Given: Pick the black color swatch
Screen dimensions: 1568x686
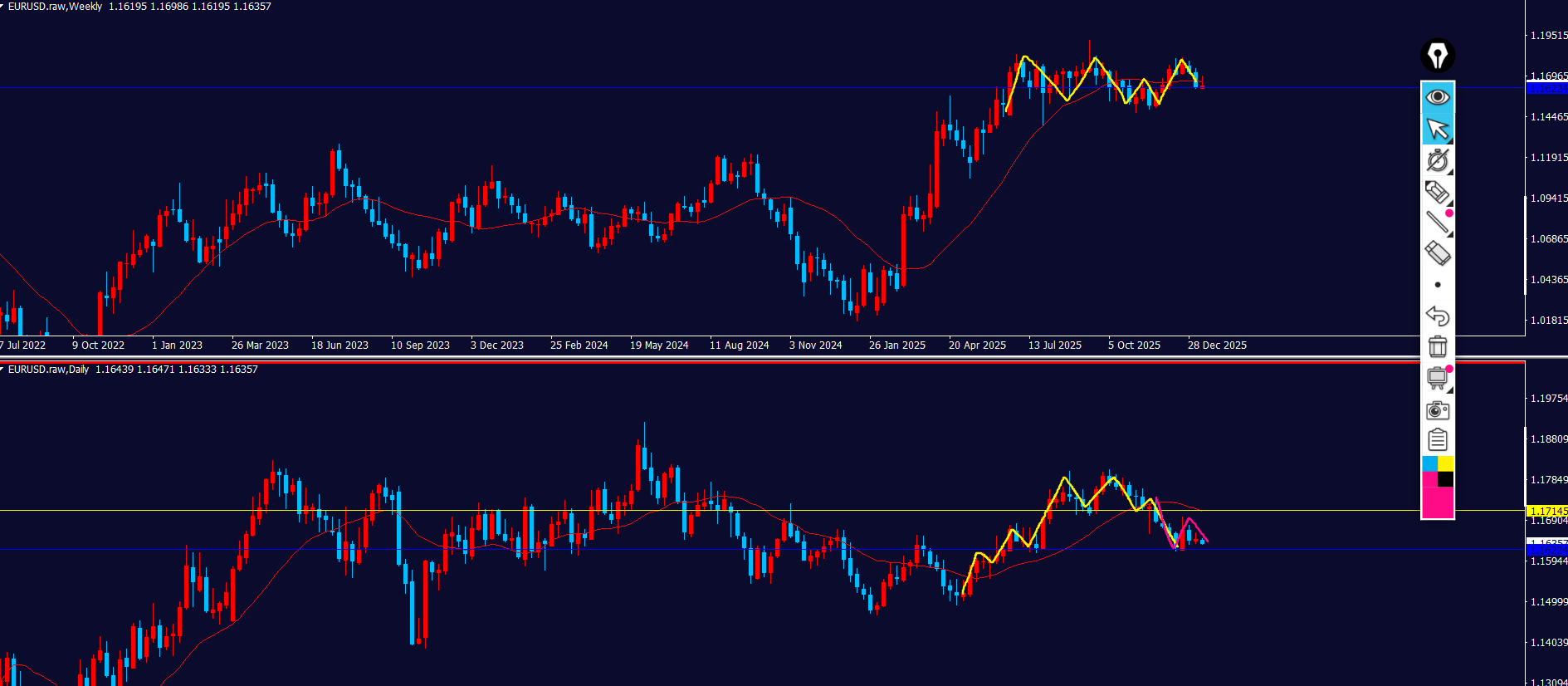Looking at the screenshot, I should tap(1445, 479).
